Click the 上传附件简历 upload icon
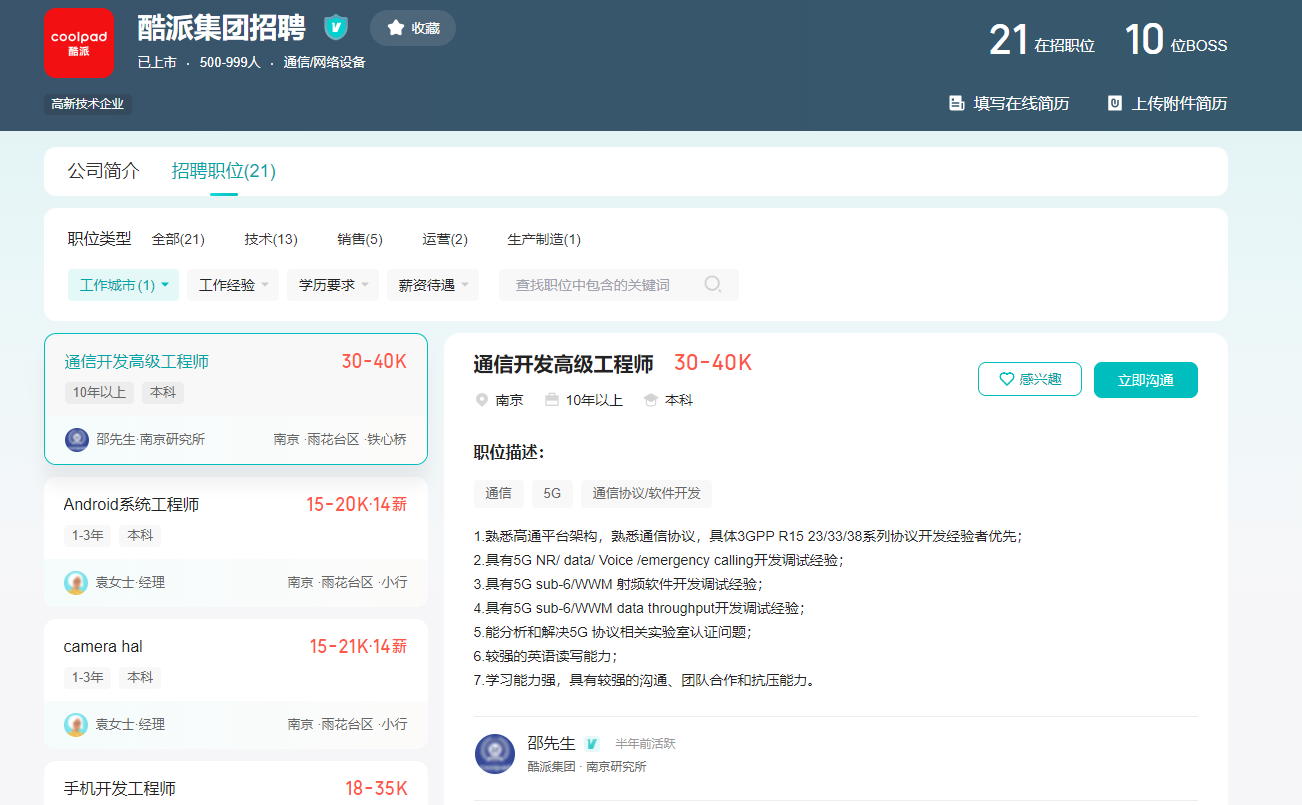Screen dimensions: 1302x805 pyautogui.click(x=1114, y=103)
